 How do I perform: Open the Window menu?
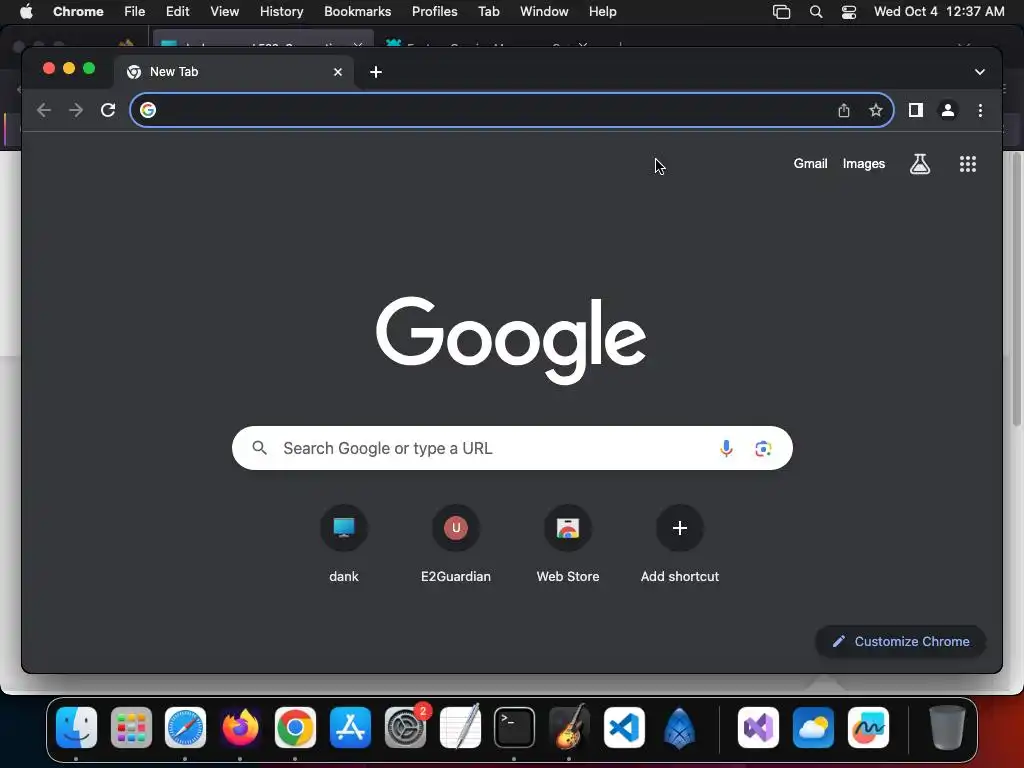pyautogui.click(x=544, y=12)
